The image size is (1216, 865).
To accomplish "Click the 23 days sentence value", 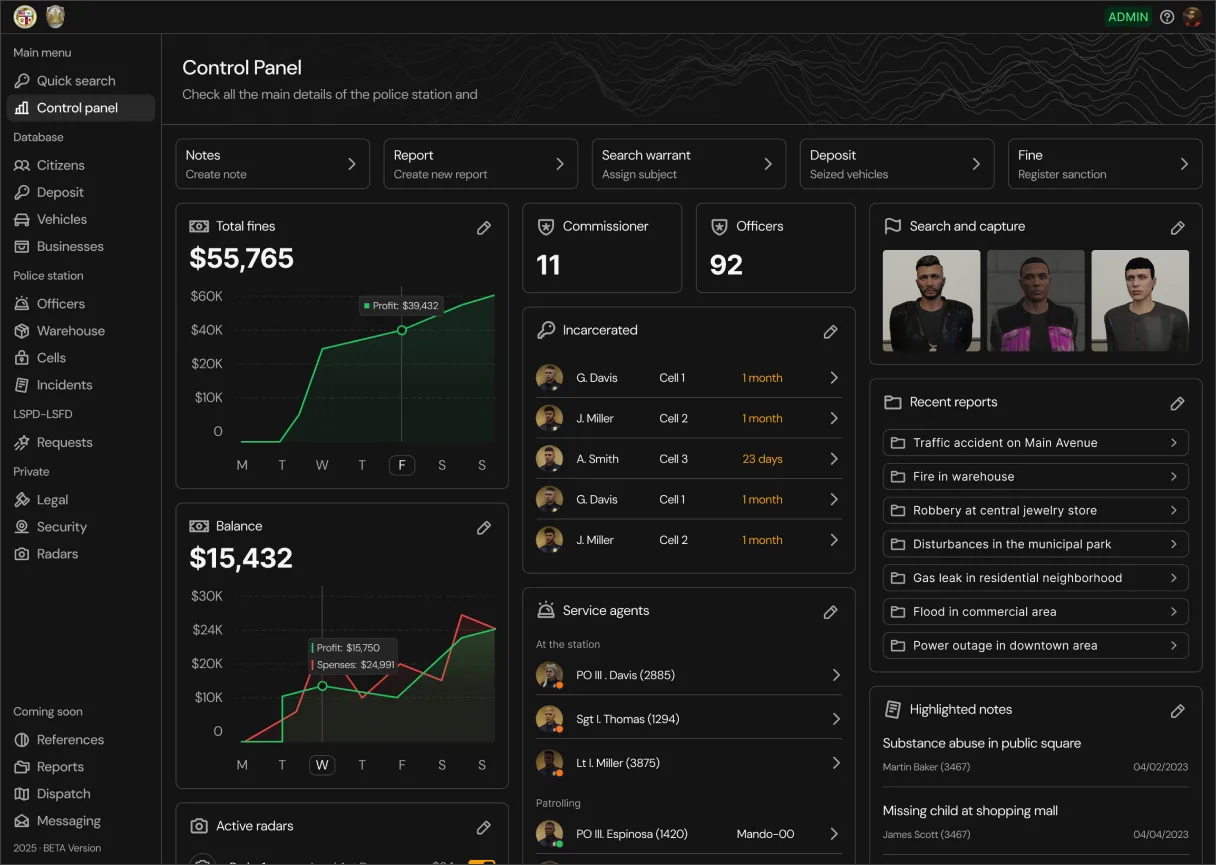I will 762,459.
